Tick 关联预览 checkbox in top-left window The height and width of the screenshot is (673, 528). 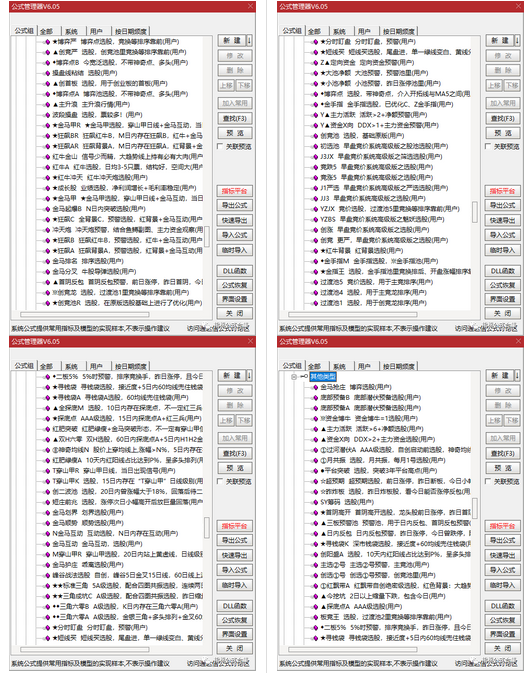point(220,146)
